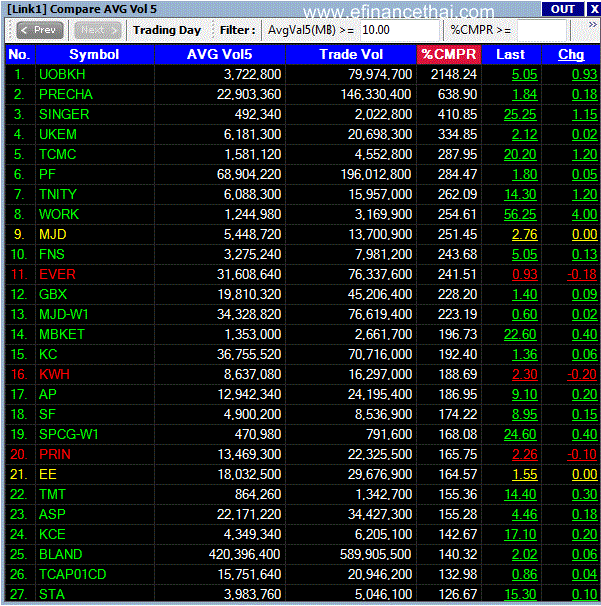Open SINGER last price 25.25 link

(520, 115)
